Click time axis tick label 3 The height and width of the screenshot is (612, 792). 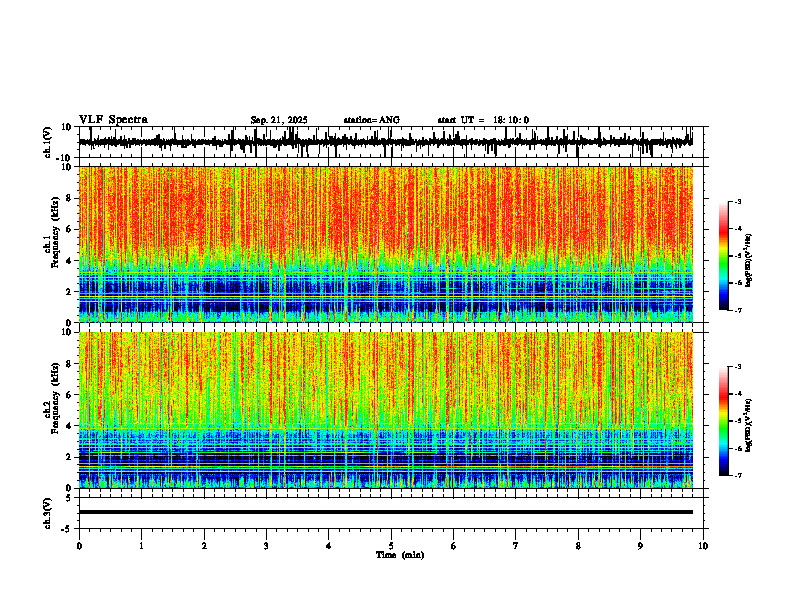(x=266, y=546)
